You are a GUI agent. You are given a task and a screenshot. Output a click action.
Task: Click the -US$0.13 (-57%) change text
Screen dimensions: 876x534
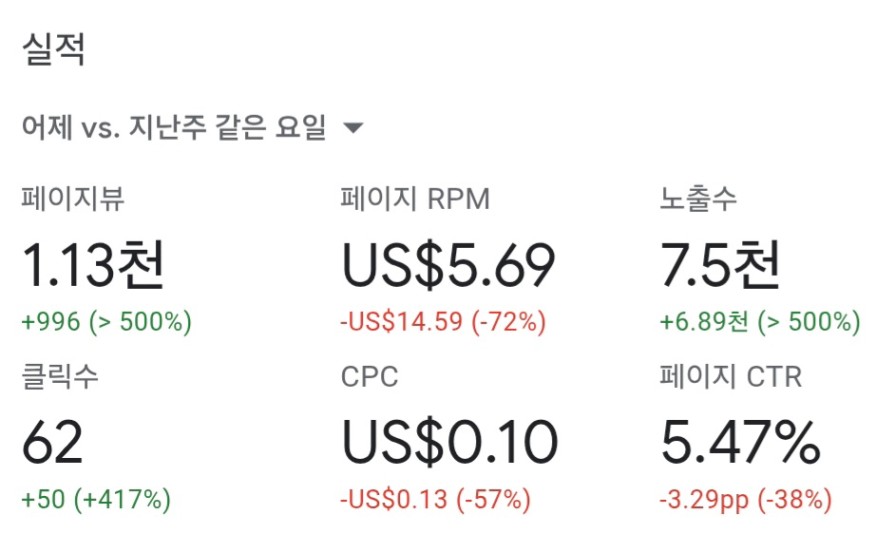click(435, 499)
